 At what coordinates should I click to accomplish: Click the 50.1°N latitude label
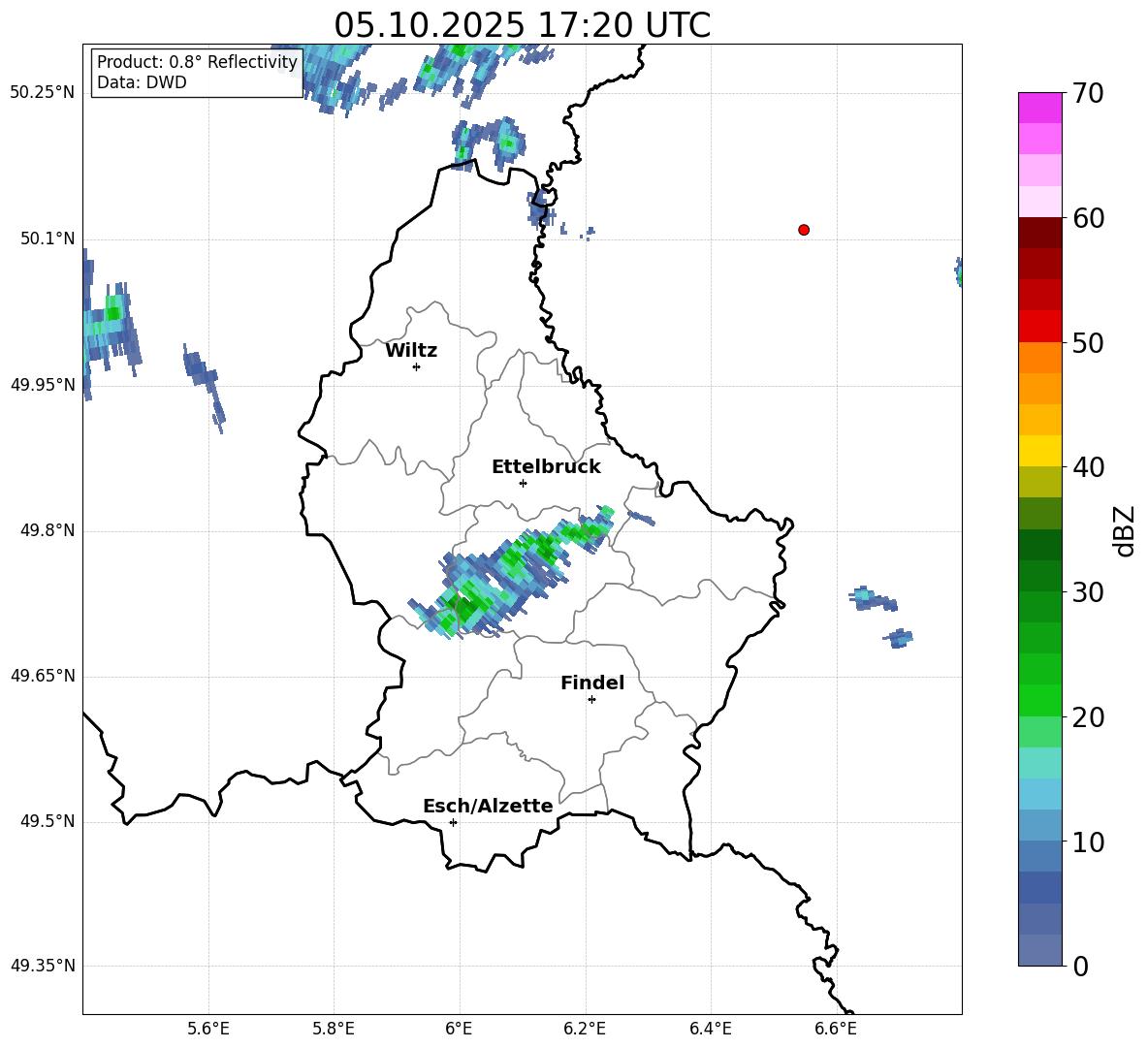pos(48,239)
